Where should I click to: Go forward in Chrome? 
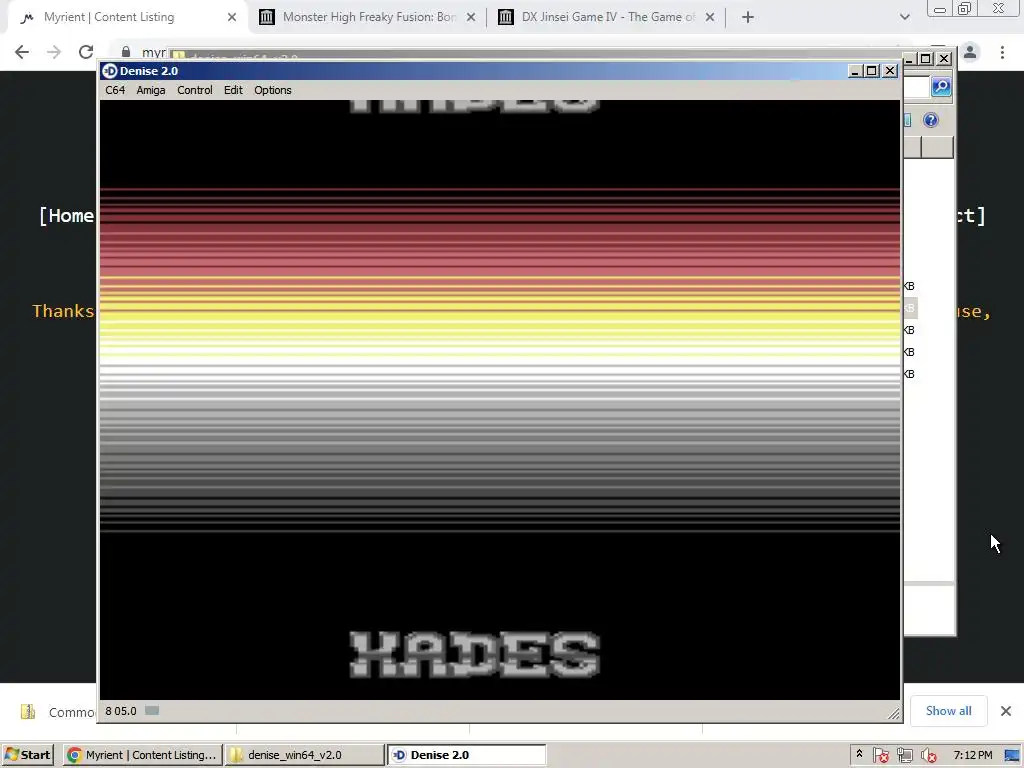pyautogui.click(x=54, y=52)
